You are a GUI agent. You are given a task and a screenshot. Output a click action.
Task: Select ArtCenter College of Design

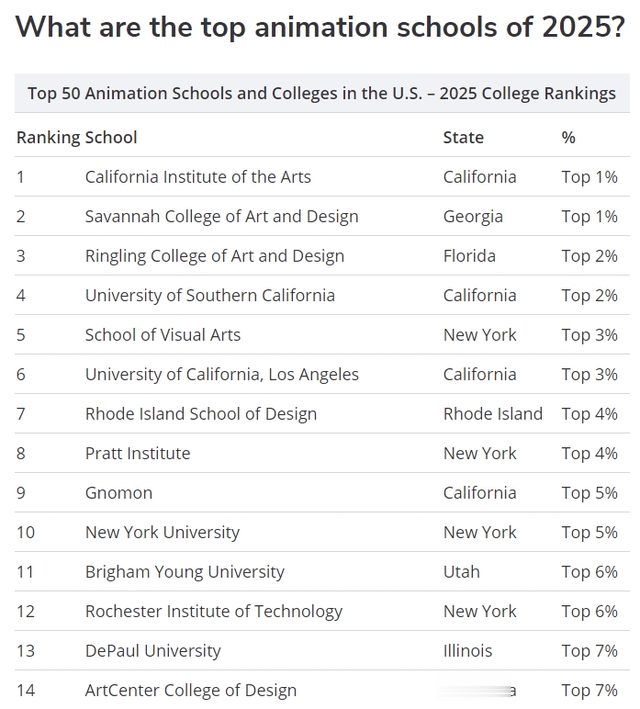coord(191,690)
